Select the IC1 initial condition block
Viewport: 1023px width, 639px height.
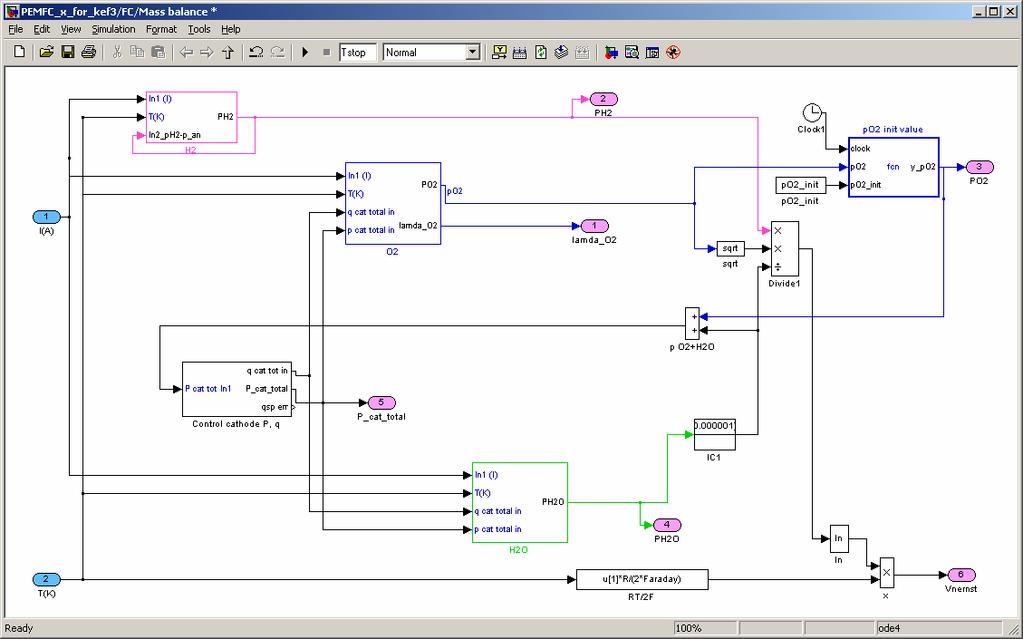pyautogui.click(x=714, y=434)
